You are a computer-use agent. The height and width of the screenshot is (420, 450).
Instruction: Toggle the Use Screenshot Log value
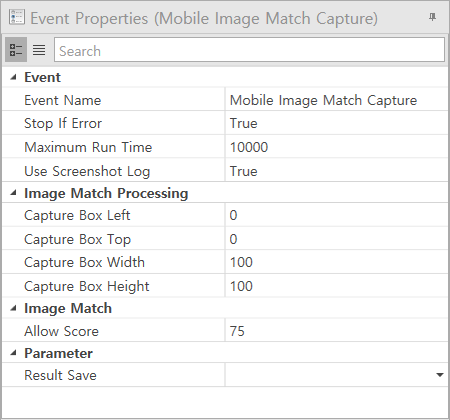click(336, 171)
